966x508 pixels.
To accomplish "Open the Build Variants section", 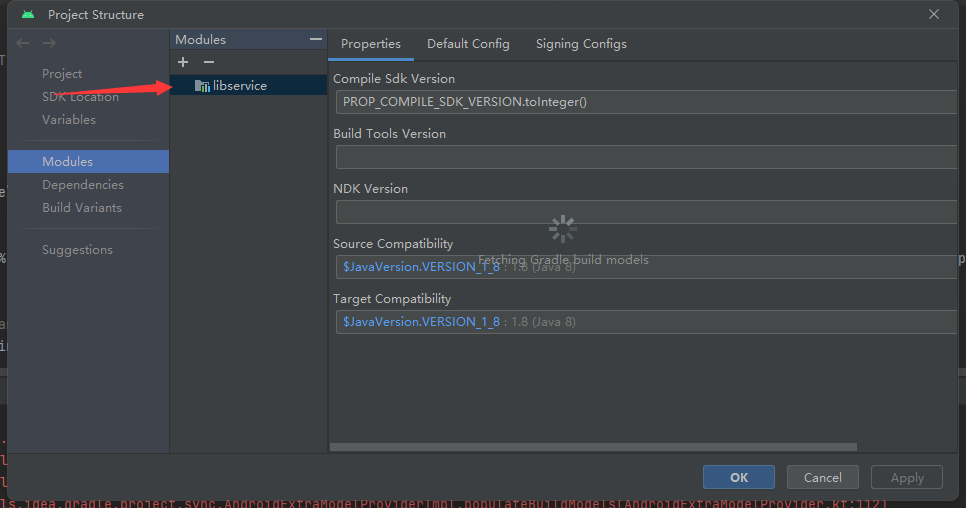I will pos(82,208).
